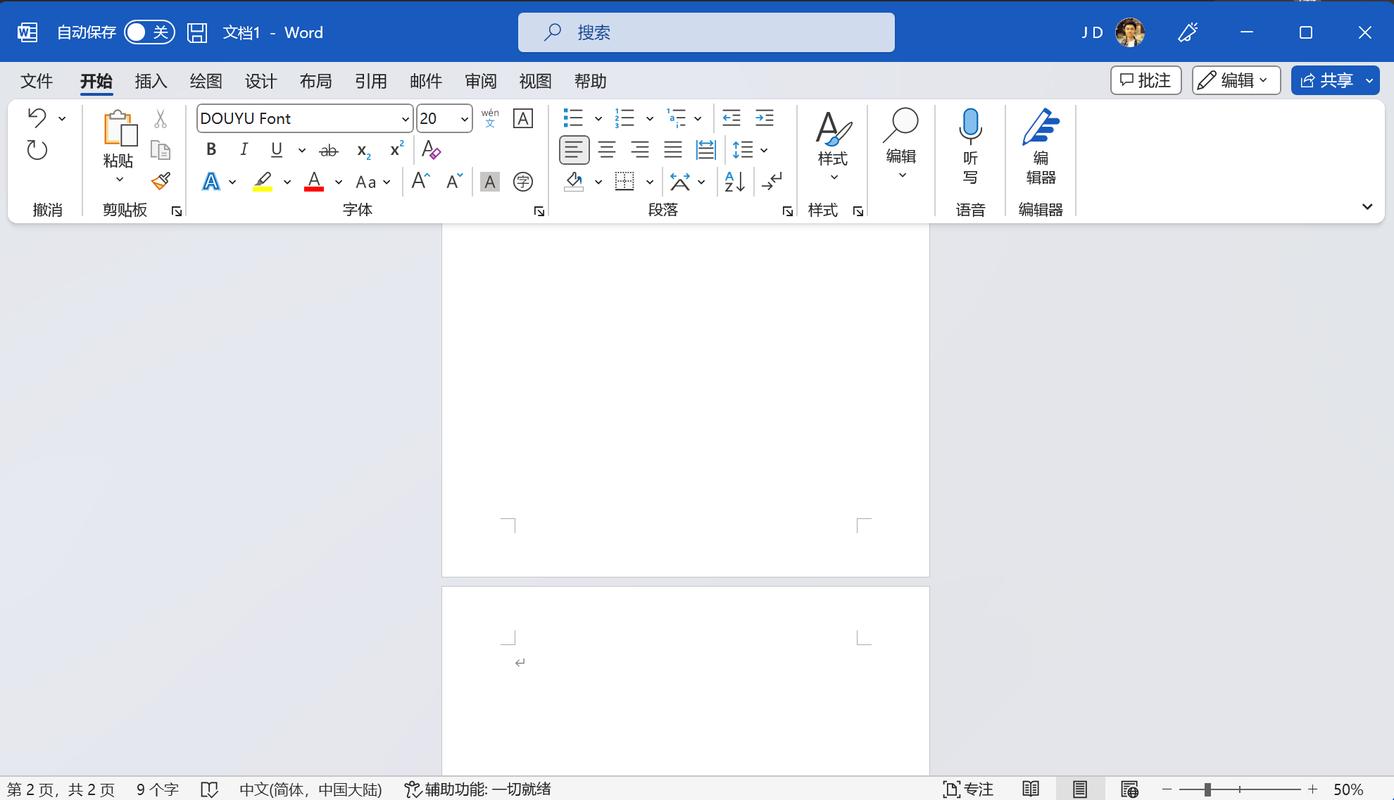Decrease paragraph indent
Screen dimensions: 1394x800
(731, 118)
